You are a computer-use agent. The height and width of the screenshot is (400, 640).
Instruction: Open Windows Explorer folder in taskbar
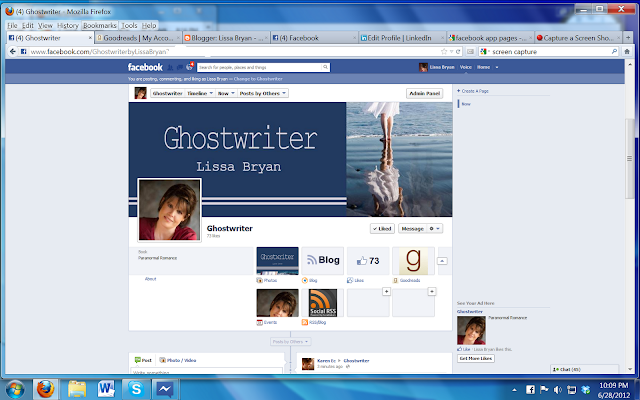coord(77,389)
